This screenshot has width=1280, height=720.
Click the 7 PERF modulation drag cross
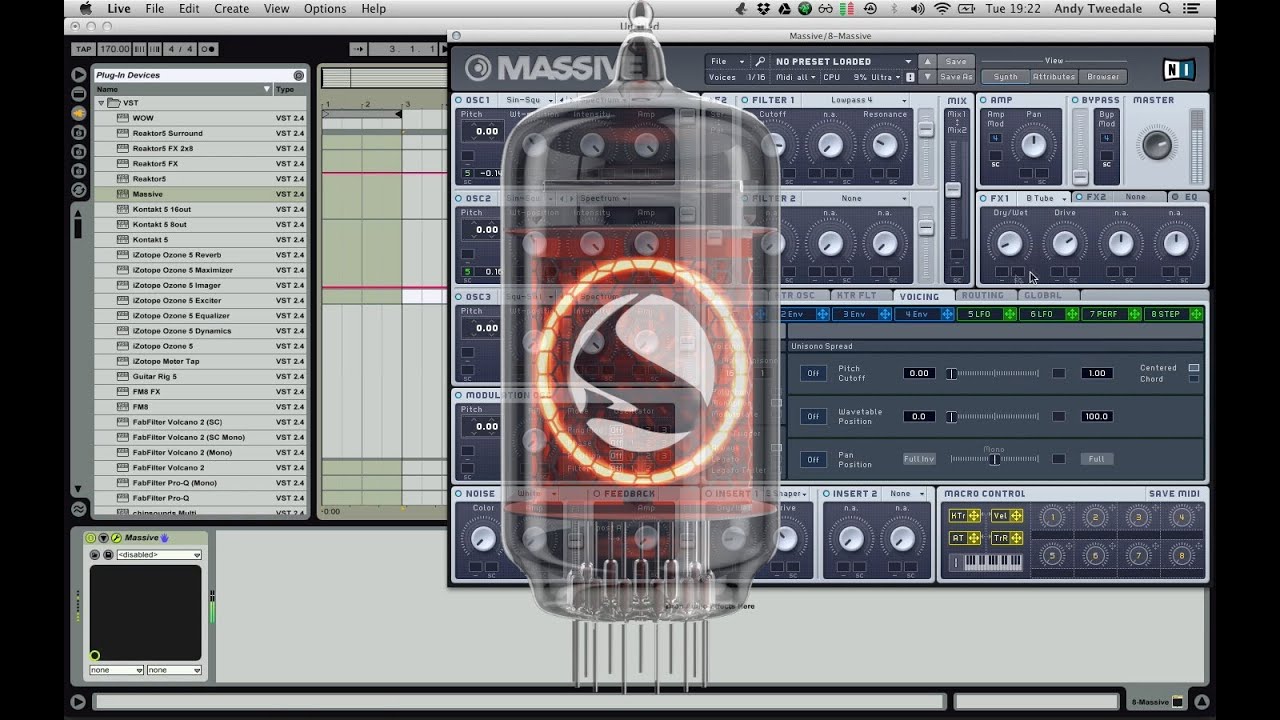tap(1134, 314)
